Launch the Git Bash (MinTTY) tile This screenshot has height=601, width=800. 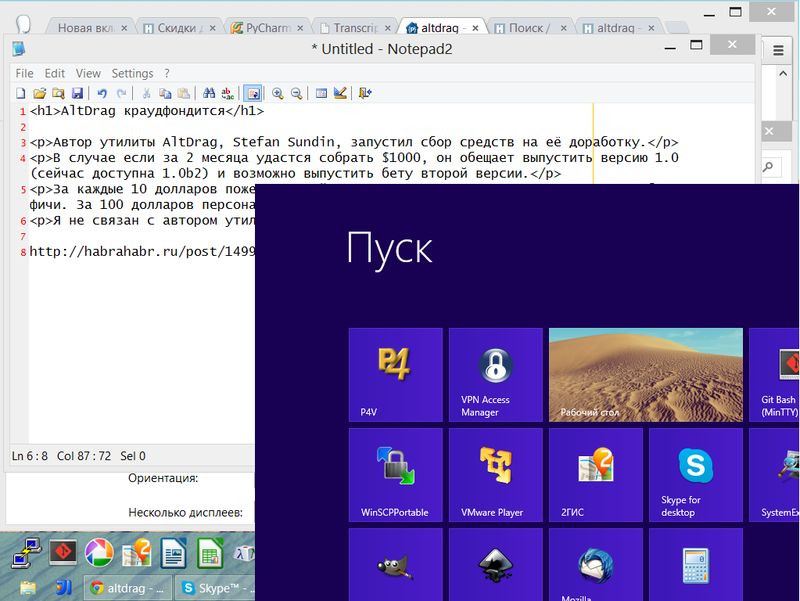click(774, 374)
